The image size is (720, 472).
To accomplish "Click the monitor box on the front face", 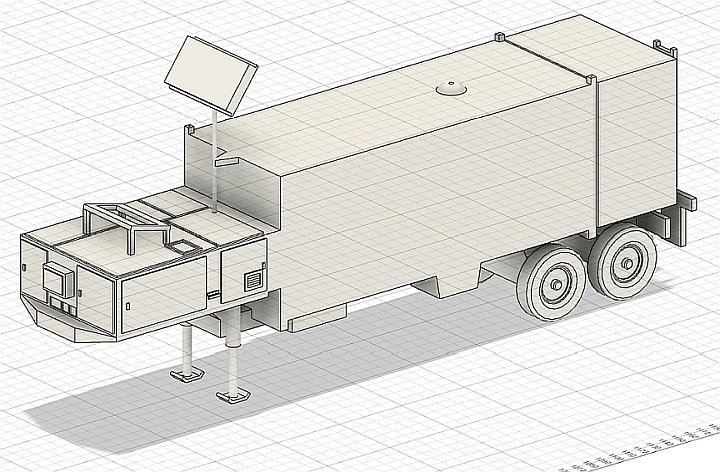I will pos(58,278).
